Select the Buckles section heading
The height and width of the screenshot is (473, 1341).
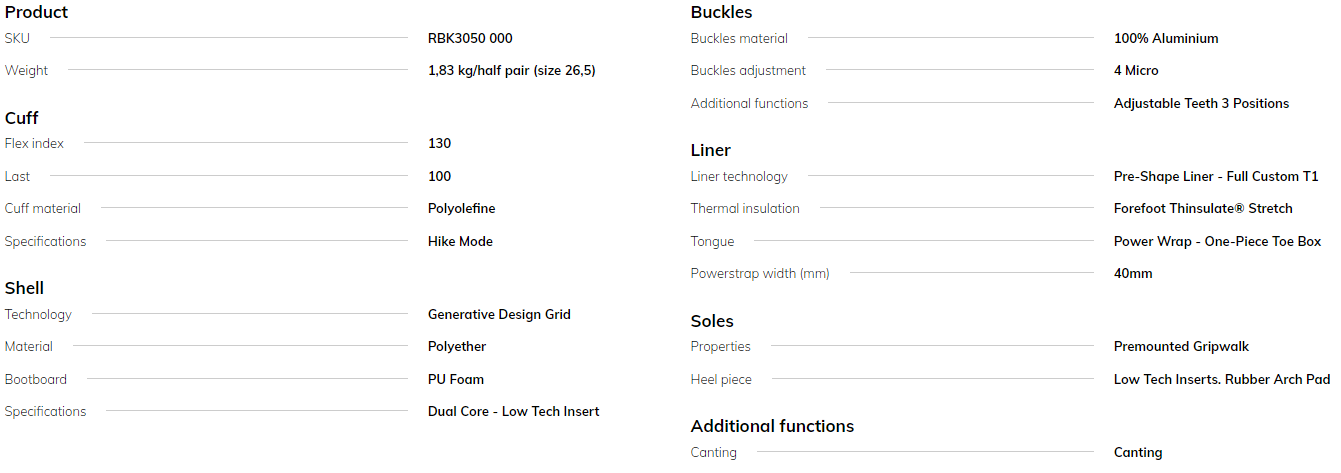point(721,12)
